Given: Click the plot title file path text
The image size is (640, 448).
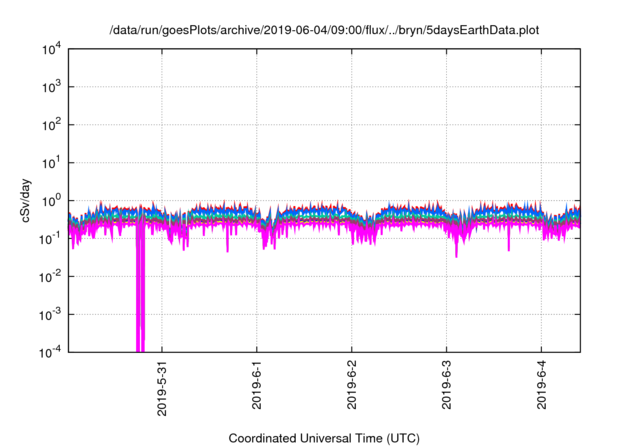Looking at the screenshot, I should click(324, 31).
